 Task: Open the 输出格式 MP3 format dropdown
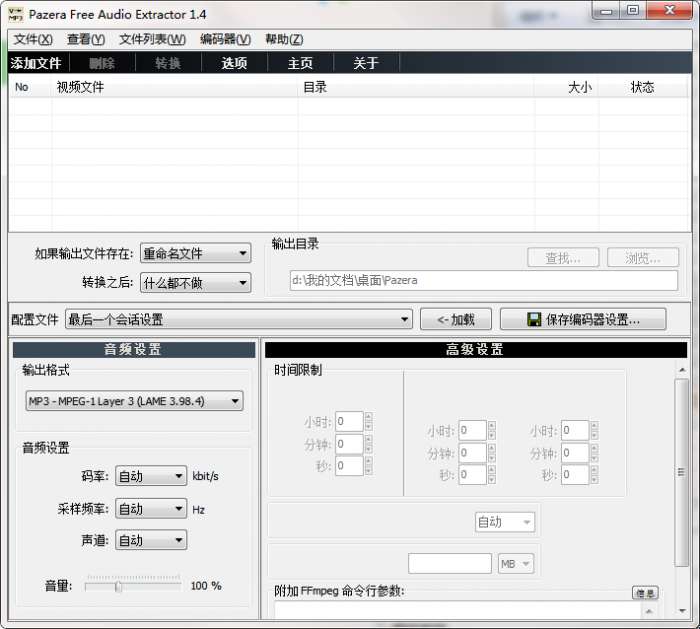pyautogui.click(x=134, y=401)
